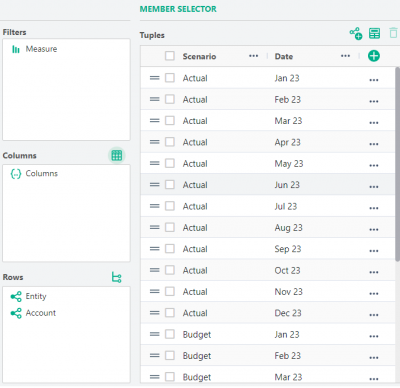Open the Date column options menu
400x388 pixels.
coord(345,56)
